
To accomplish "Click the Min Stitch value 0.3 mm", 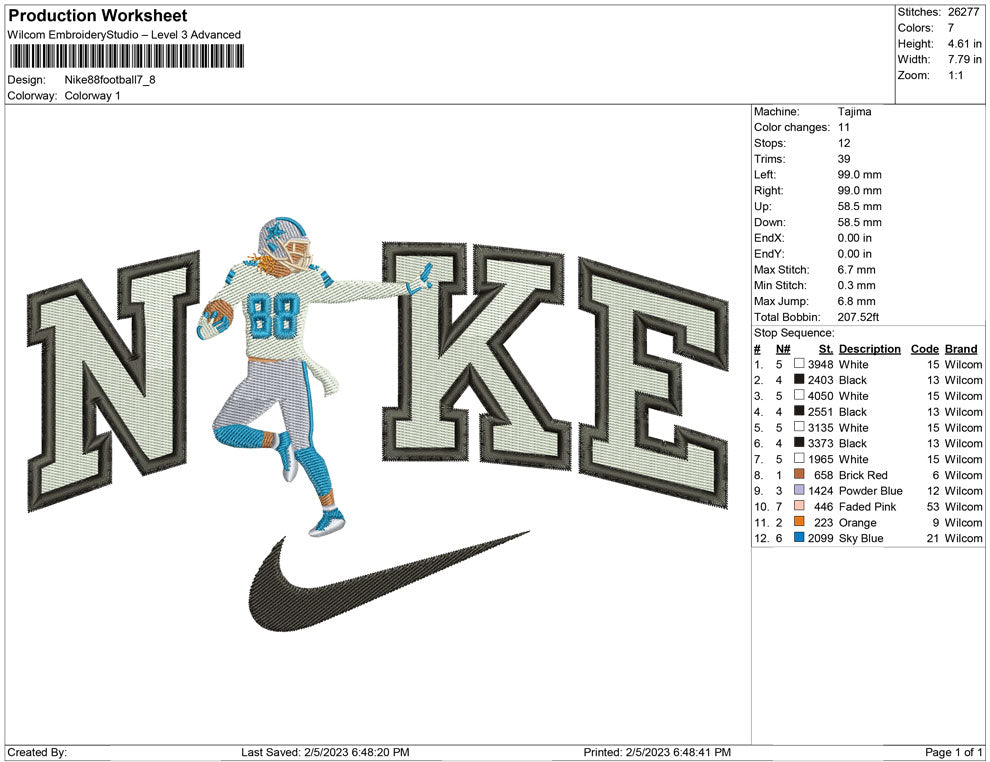I will [x=856, y=285].
